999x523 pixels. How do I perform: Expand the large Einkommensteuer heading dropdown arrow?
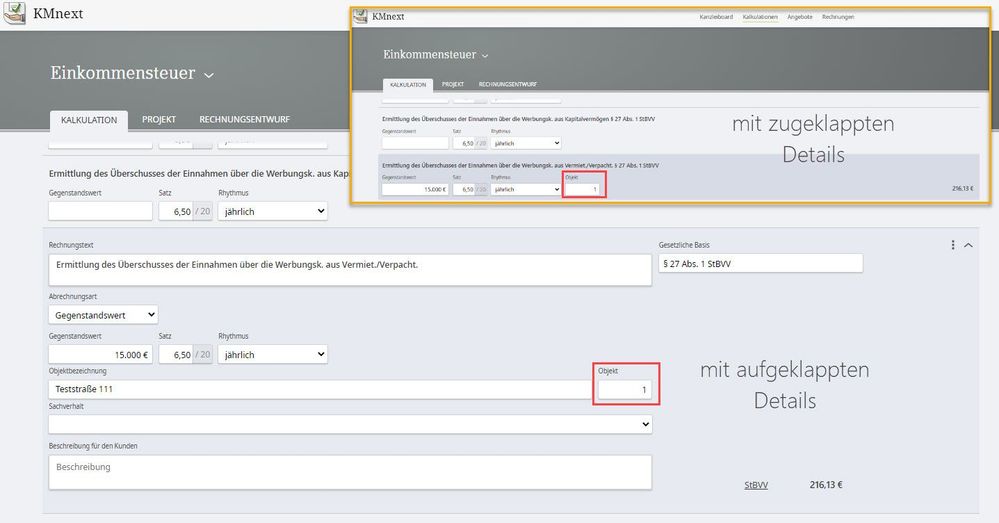point(209,74)
